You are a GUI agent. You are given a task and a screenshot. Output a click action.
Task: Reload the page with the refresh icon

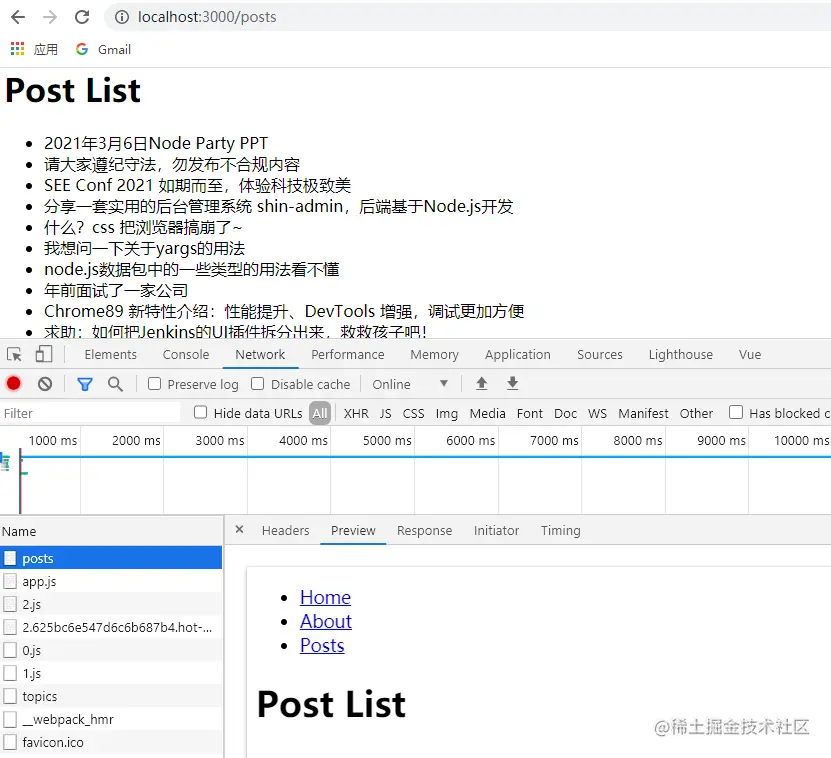tap(82, 17)
